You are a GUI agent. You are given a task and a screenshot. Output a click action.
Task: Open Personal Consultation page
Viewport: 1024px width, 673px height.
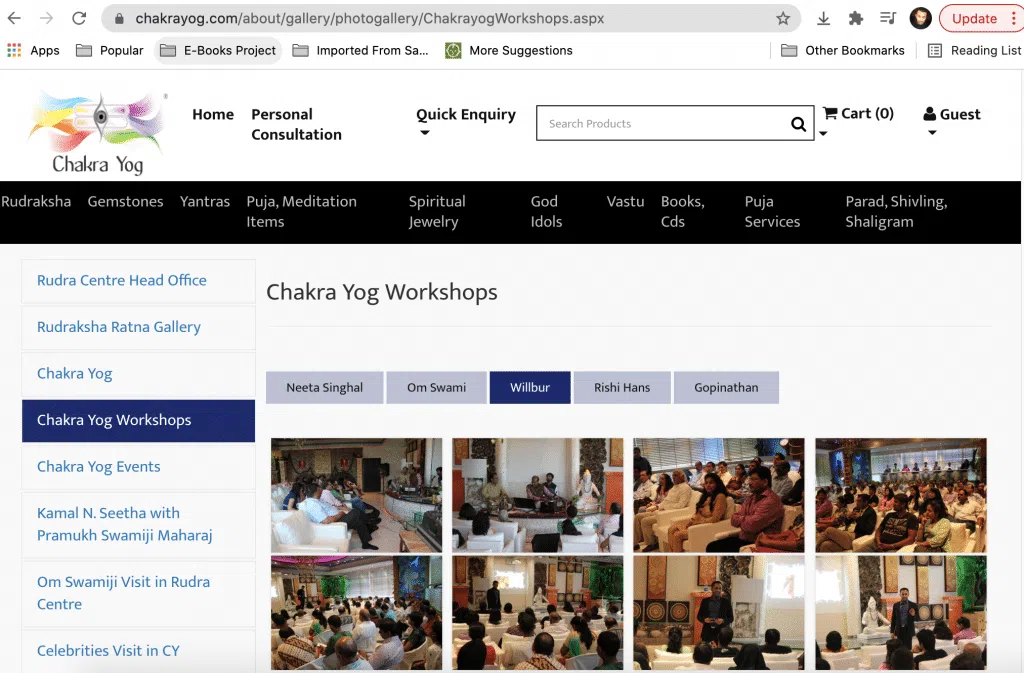[x=296, y=124]
